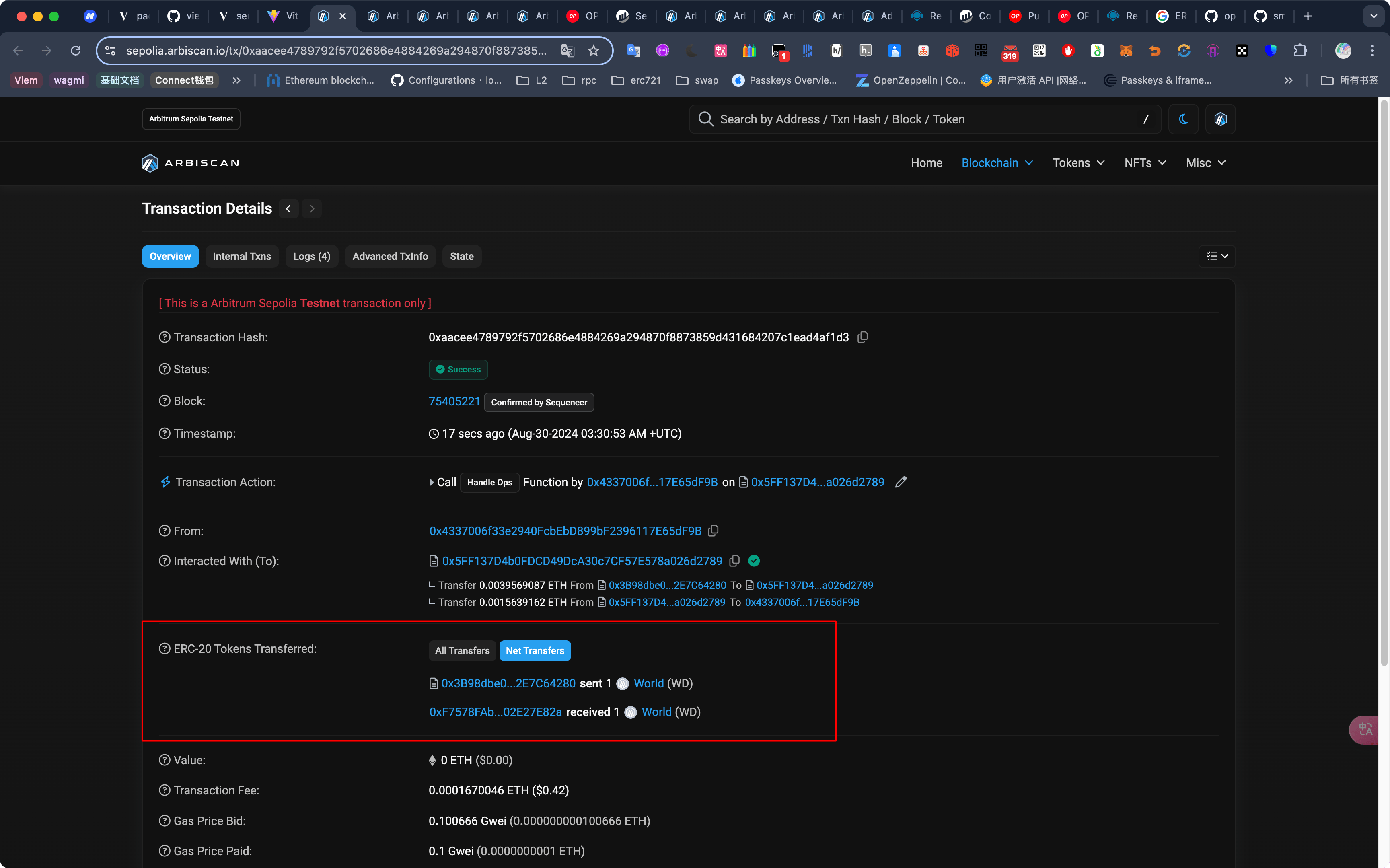Bookmark this page with star icon
Viewport: 1390px width, 868px height.
[593, 51]
